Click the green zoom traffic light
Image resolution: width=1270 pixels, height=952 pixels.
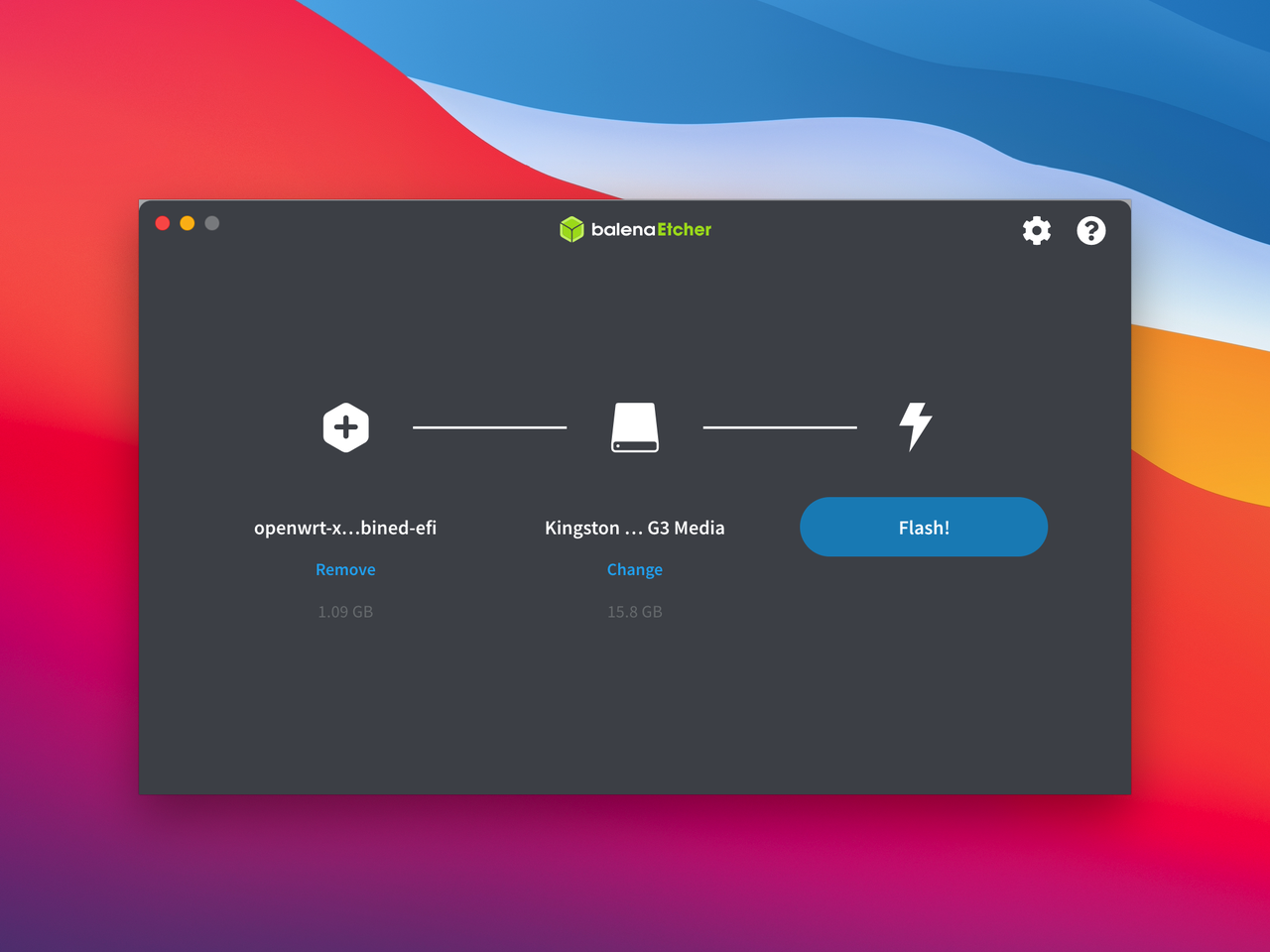pyautogui.click(x=211, y=223)
